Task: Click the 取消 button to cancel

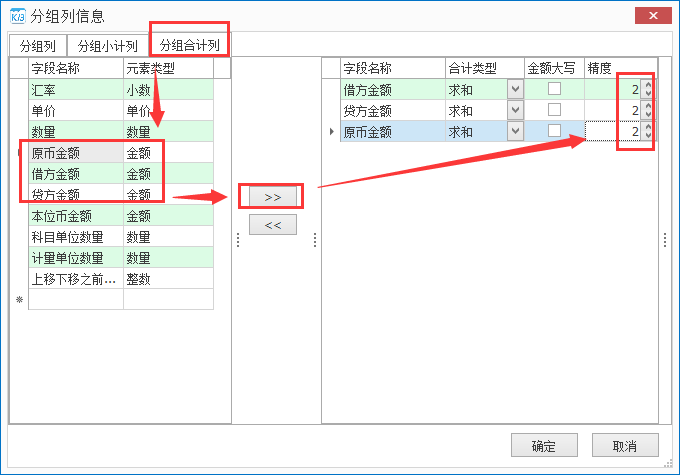Action: (x=625, y=446)
